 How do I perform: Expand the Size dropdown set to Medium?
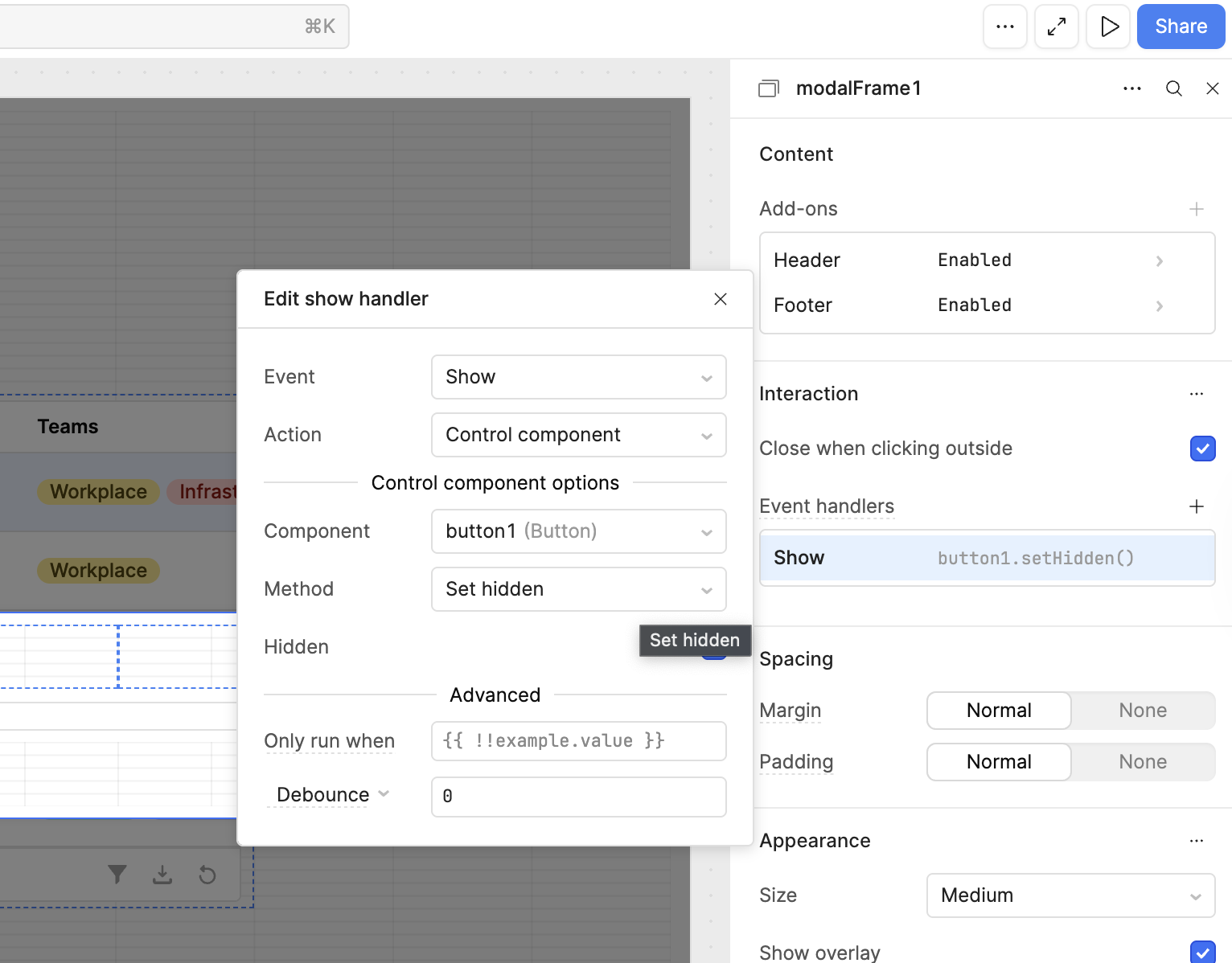click(1070, 895)
